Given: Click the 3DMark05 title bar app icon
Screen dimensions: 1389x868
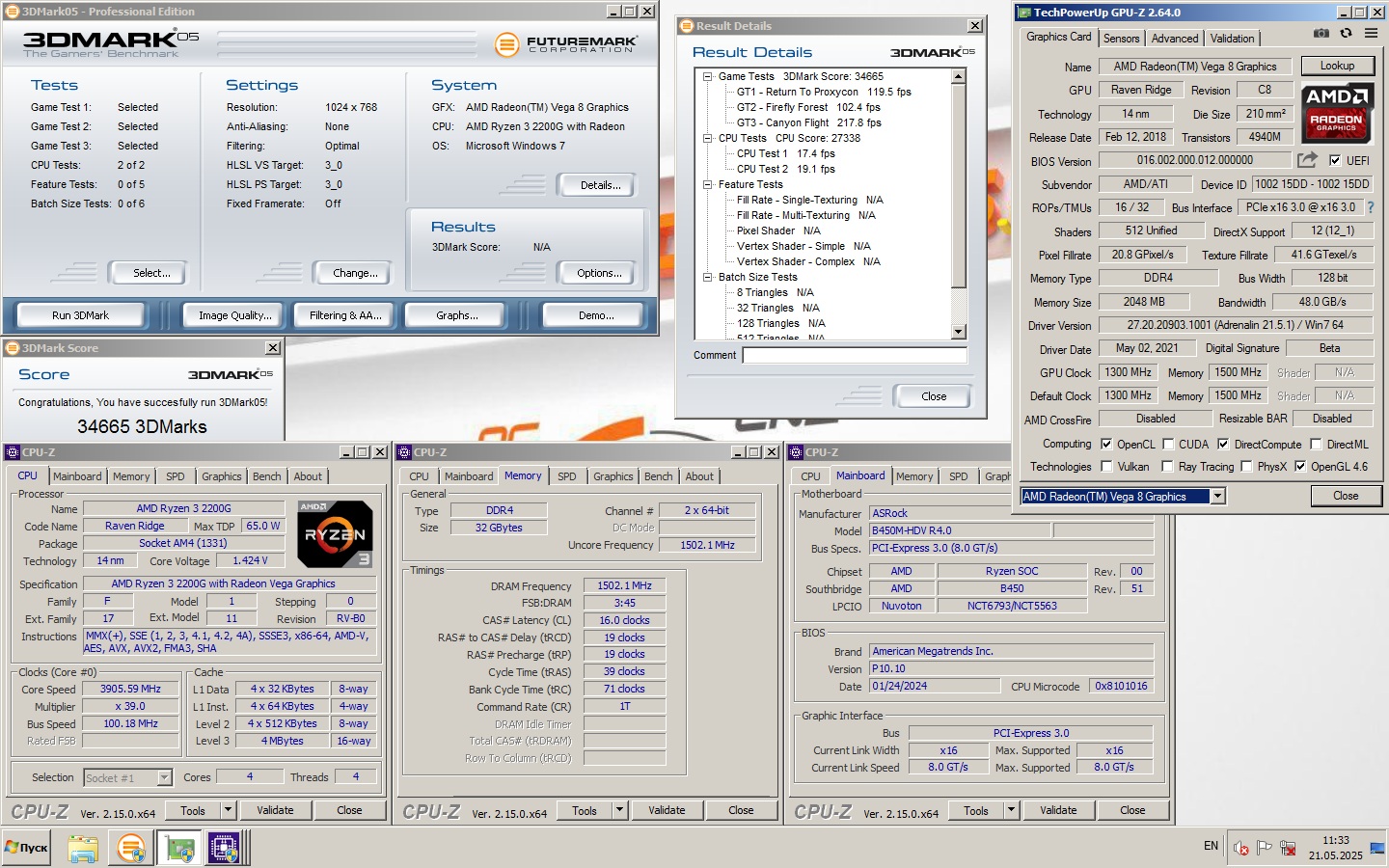Looking at the screenshot, I should click(13, 12).
